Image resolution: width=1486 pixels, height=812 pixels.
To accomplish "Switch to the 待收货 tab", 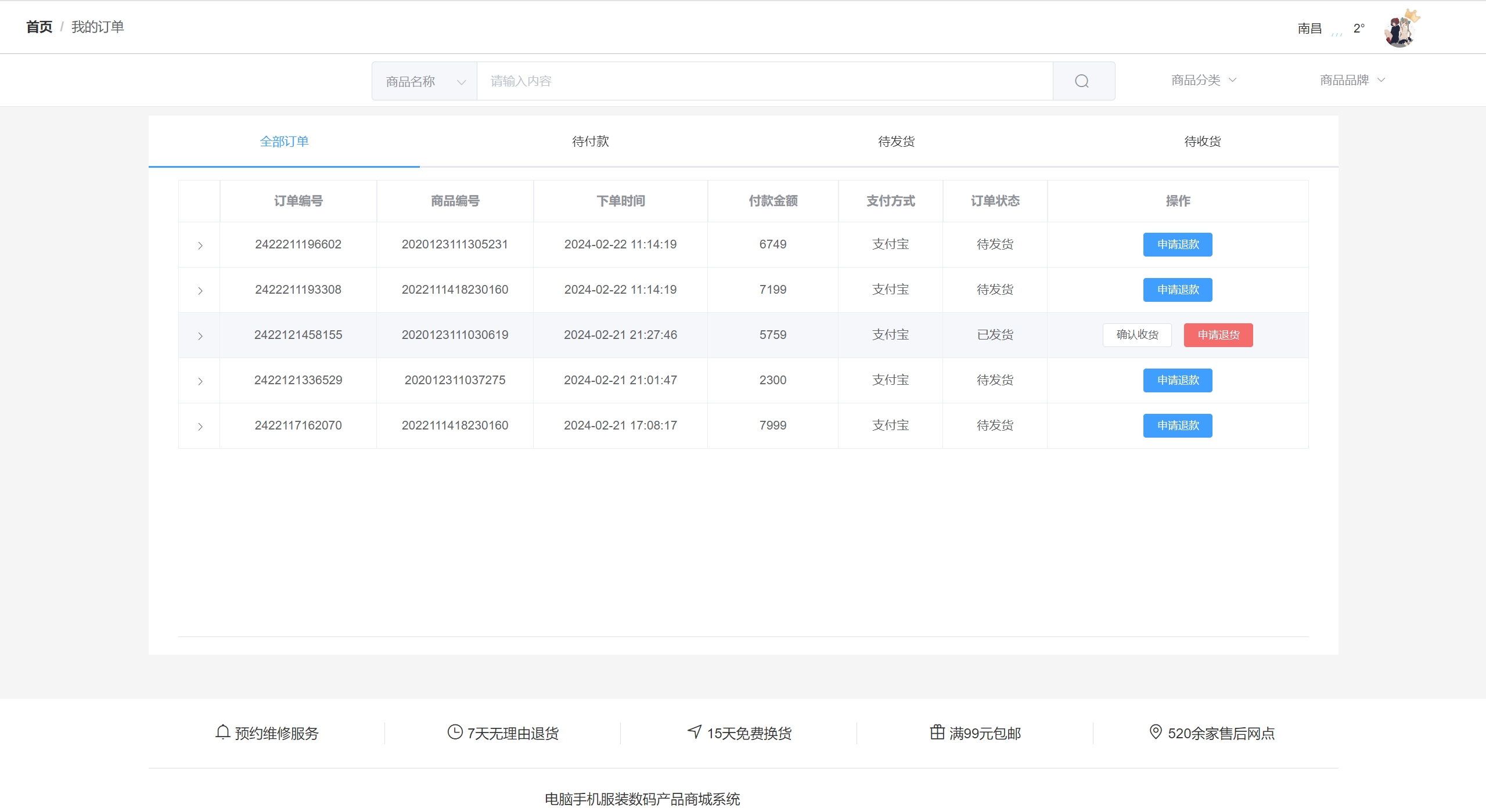I will 1202,142.
